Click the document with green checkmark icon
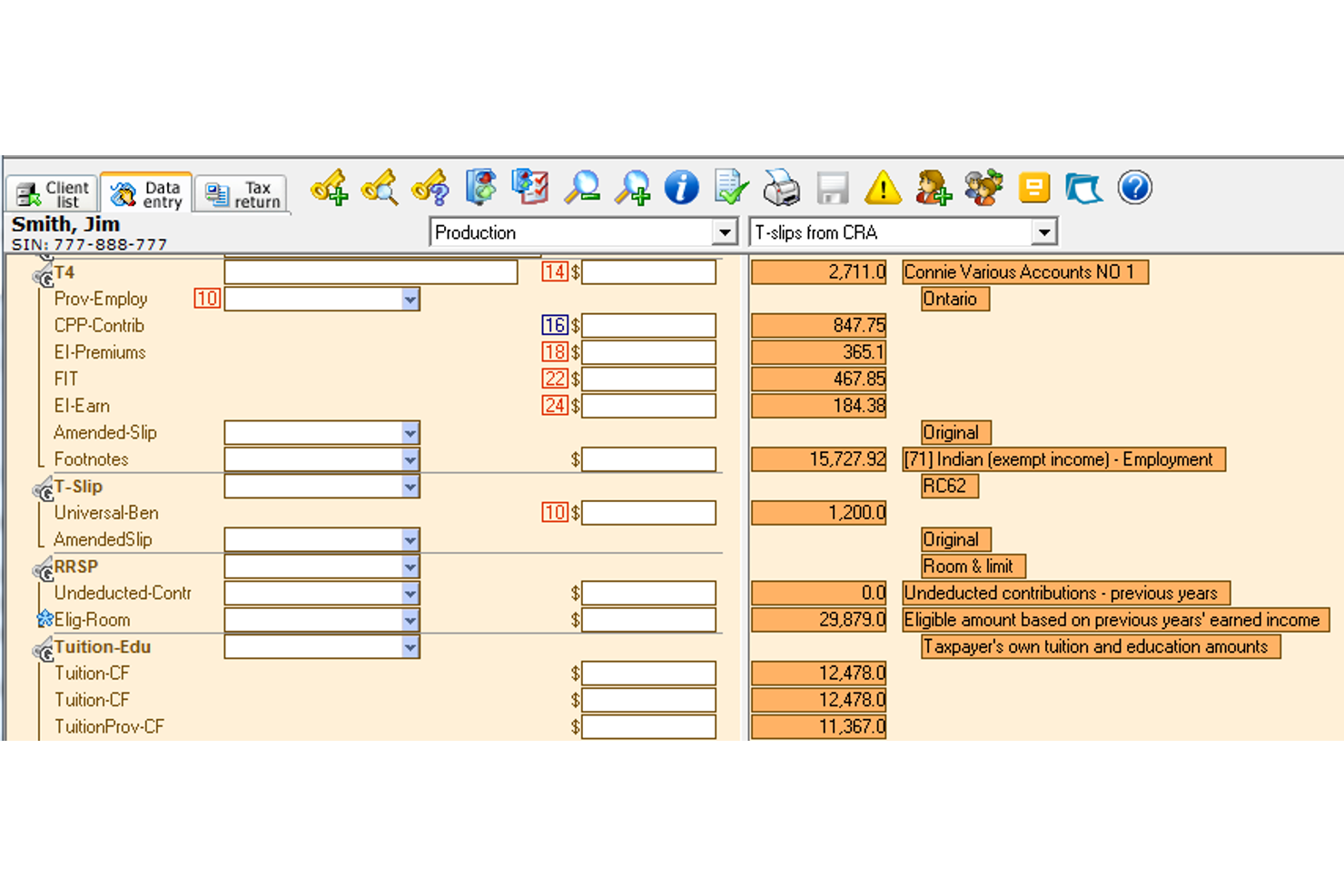Viewport: 1344px width, 896px height. (x=731, y=188)
